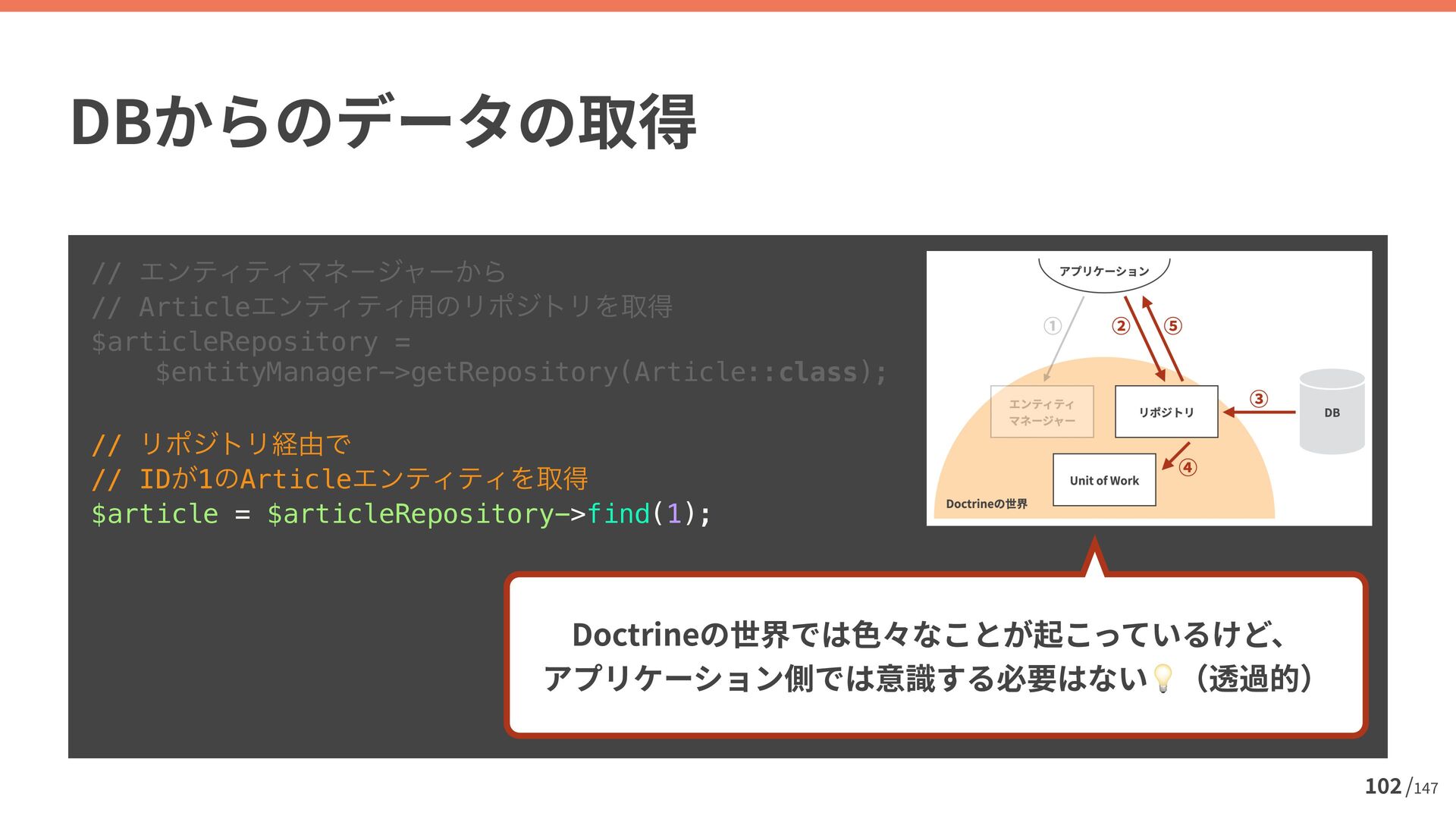Click the slide title DBからのデータの取得
This screenshot has height=819, width=1456.
(383, 121)
